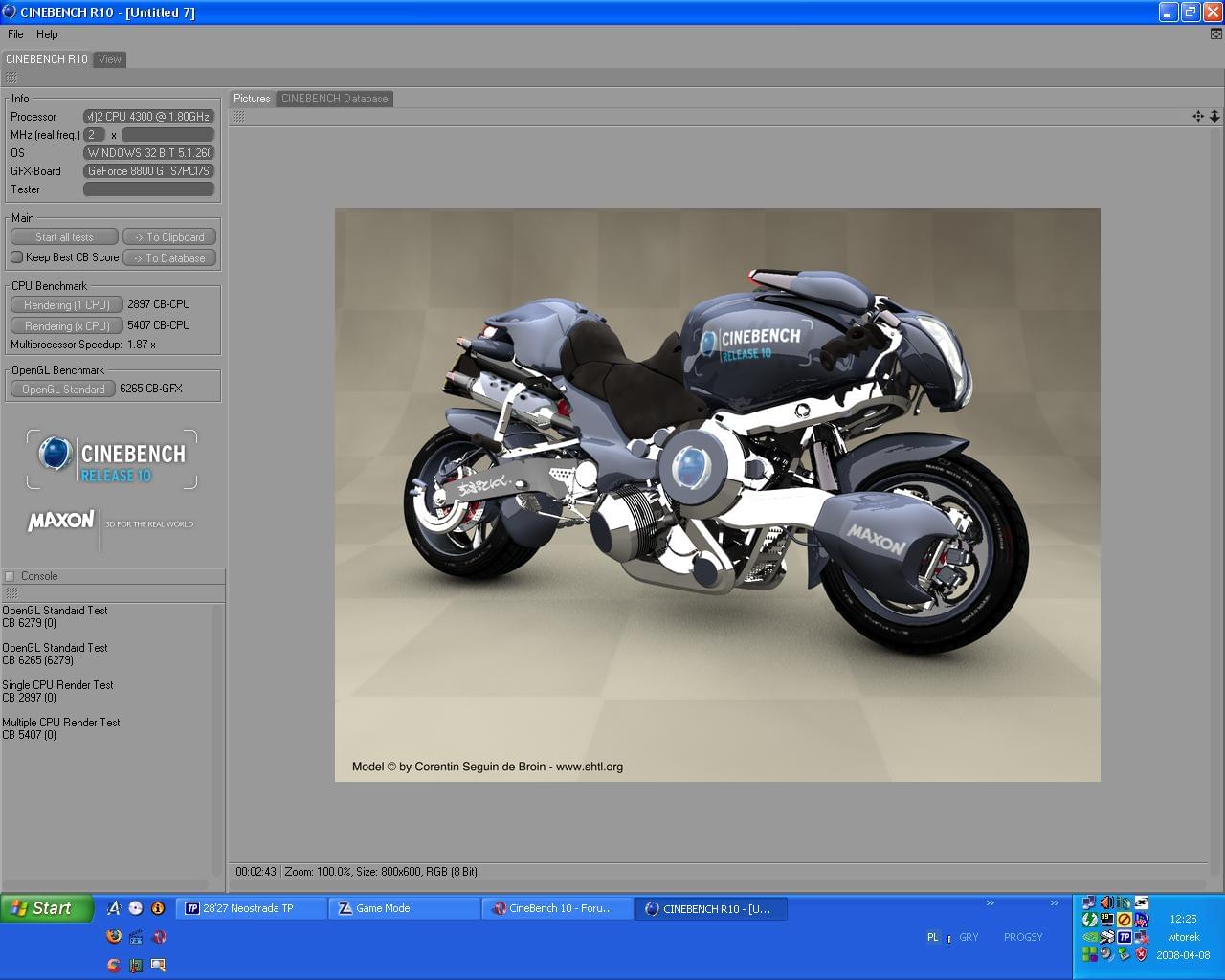Screen dimensions: 1225x980
Task: Click the CINEBENCH R10 taskbar button
Action: (x=711, y=908)
